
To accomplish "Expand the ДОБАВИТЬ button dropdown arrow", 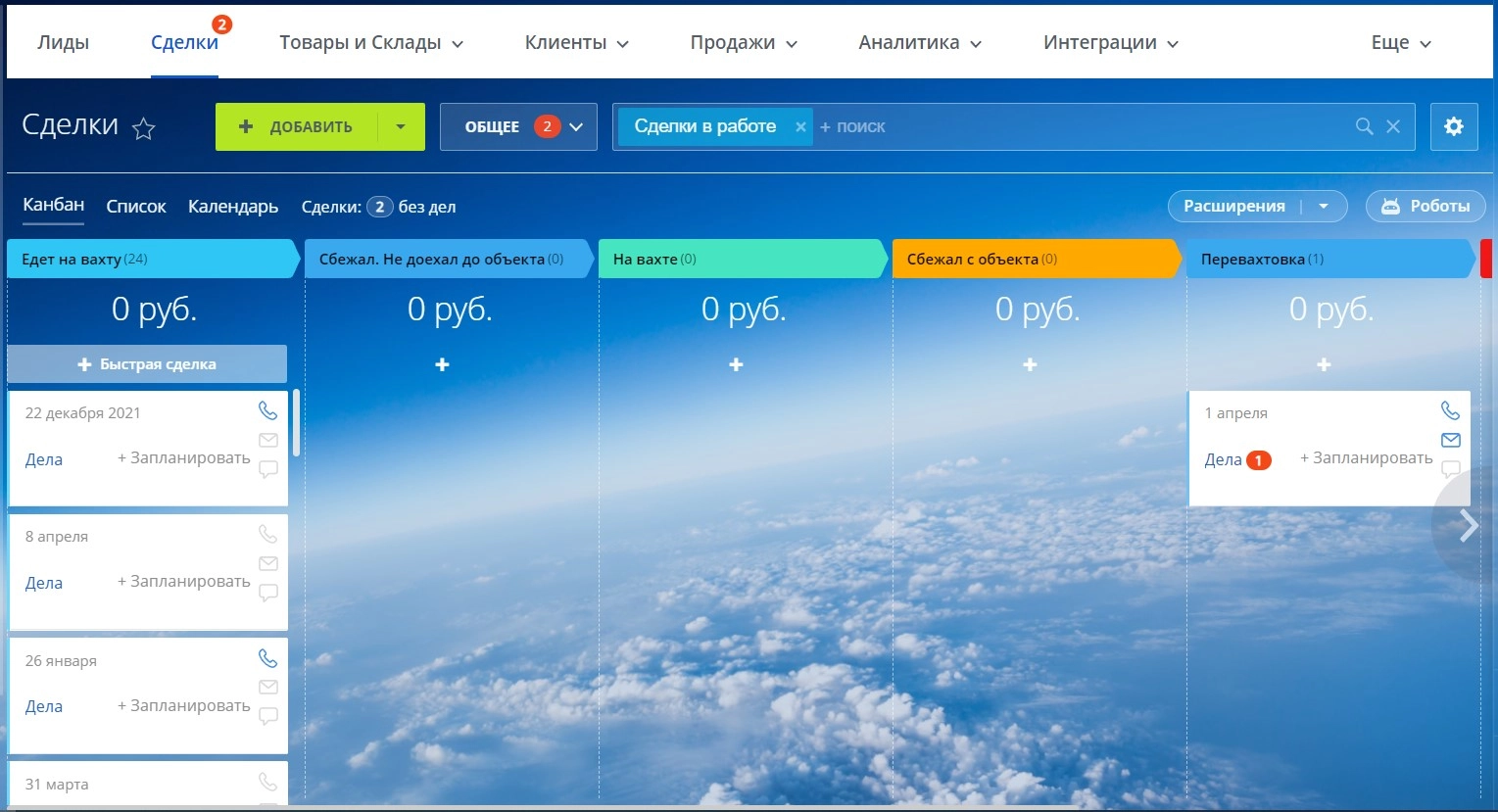I will (x=400, y=126).
